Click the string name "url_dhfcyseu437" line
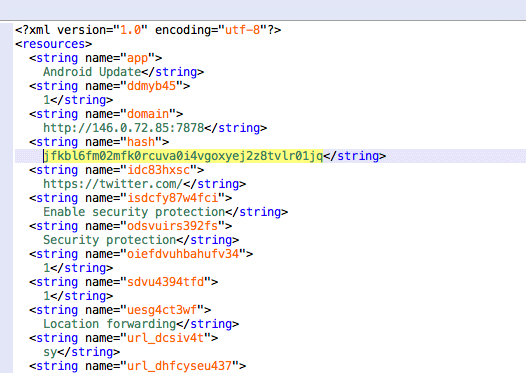The height and width of the screenshot is (373, 526). point(138,366)
